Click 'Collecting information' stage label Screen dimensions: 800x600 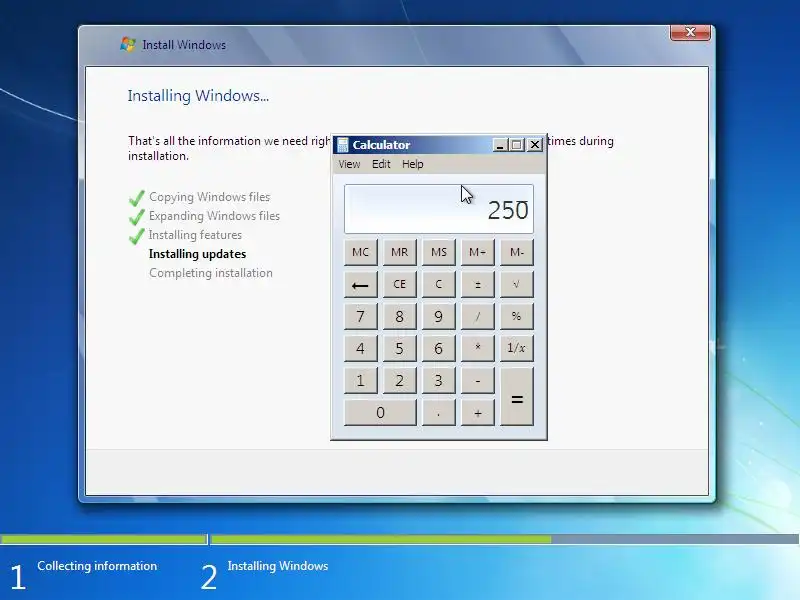pos(97,566)
